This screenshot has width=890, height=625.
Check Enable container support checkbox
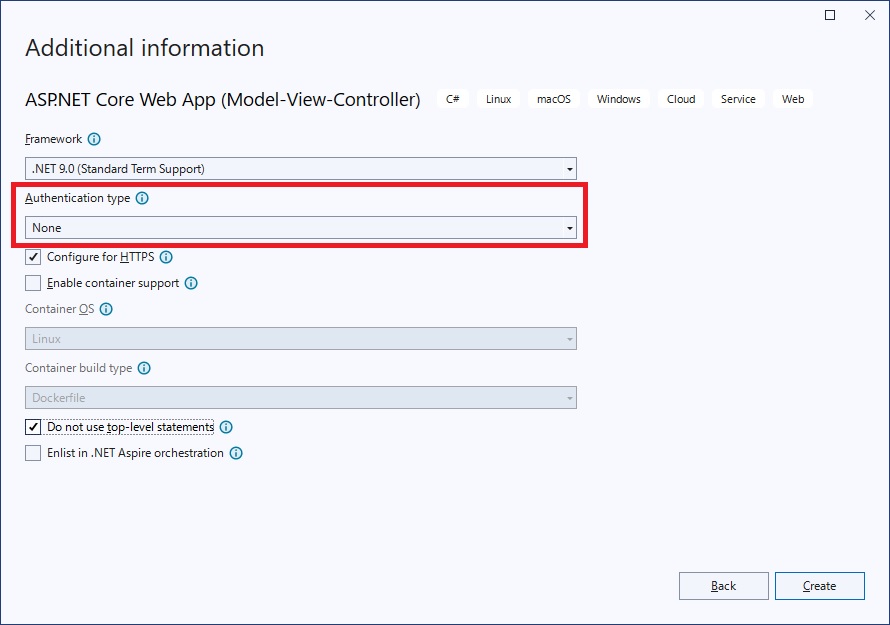33,283
